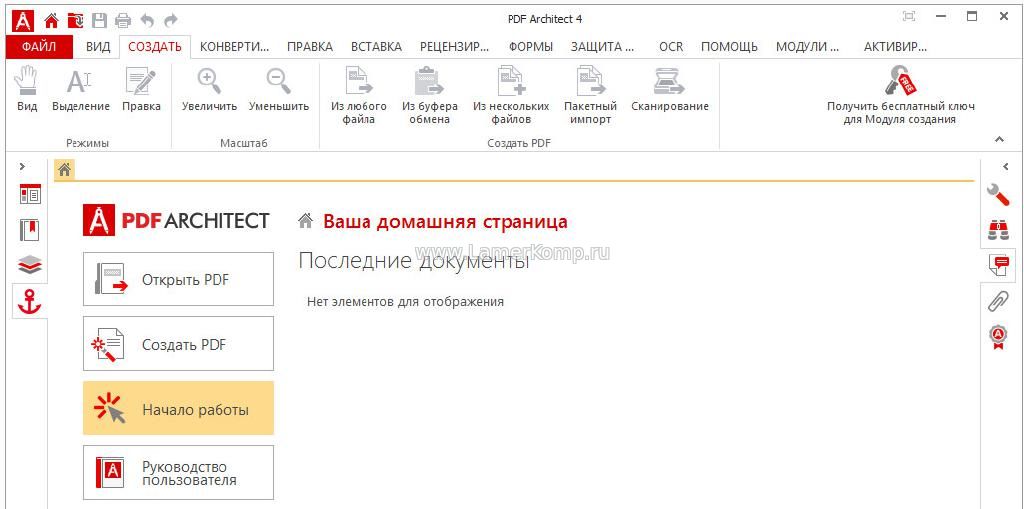Click create from any file (Из любого файла)
Image resolution: width=1024 pixels, height=509 pixels.
click(x=358, y=84)
